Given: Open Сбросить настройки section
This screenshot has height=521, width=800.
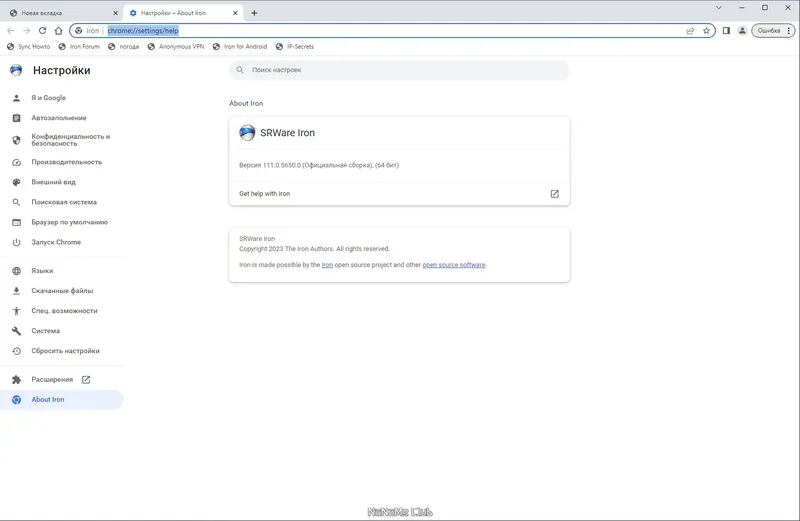Looking at the screenshot, I should pos(62,351).
